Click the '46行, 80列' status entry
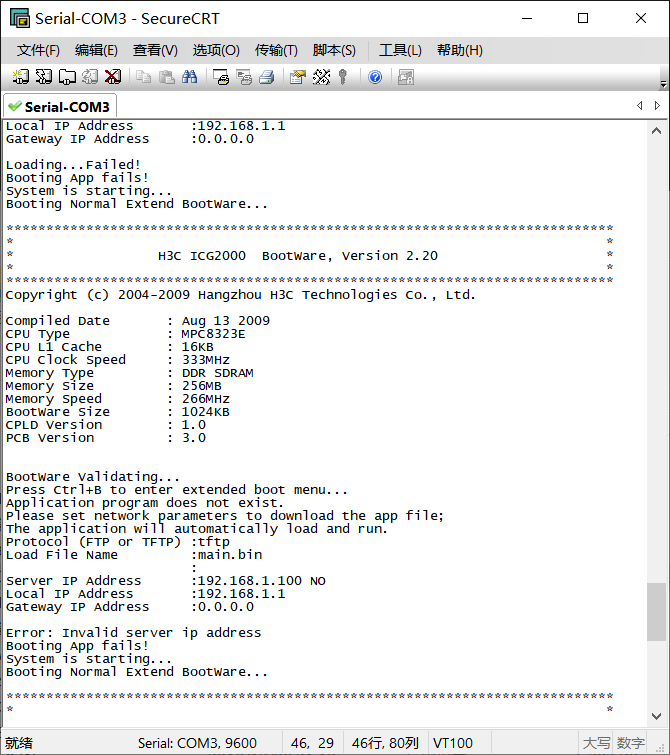 (x=385, y=743)
